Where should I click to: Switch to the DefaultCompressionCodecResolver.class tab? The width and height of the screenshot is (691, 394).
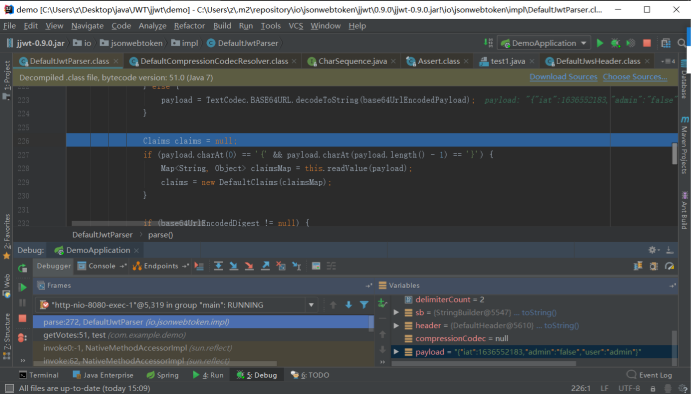[213, 61]
